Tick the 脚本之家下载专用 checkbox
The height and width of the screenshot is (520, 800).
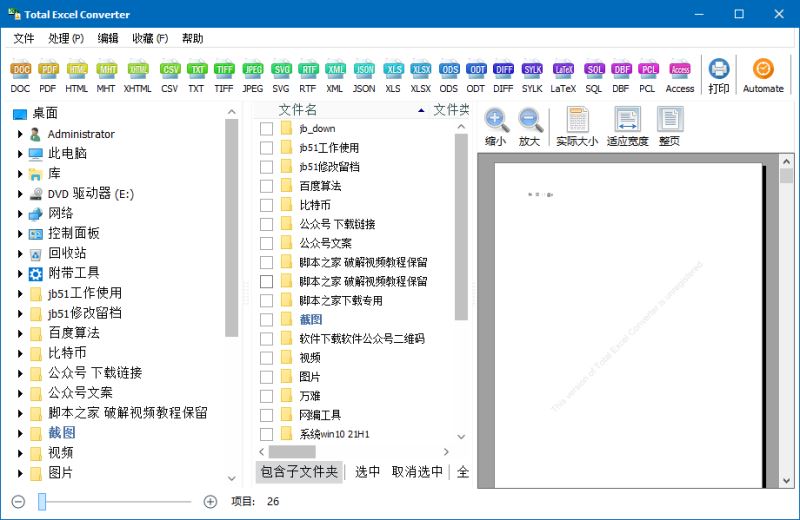tap(266, 301)
